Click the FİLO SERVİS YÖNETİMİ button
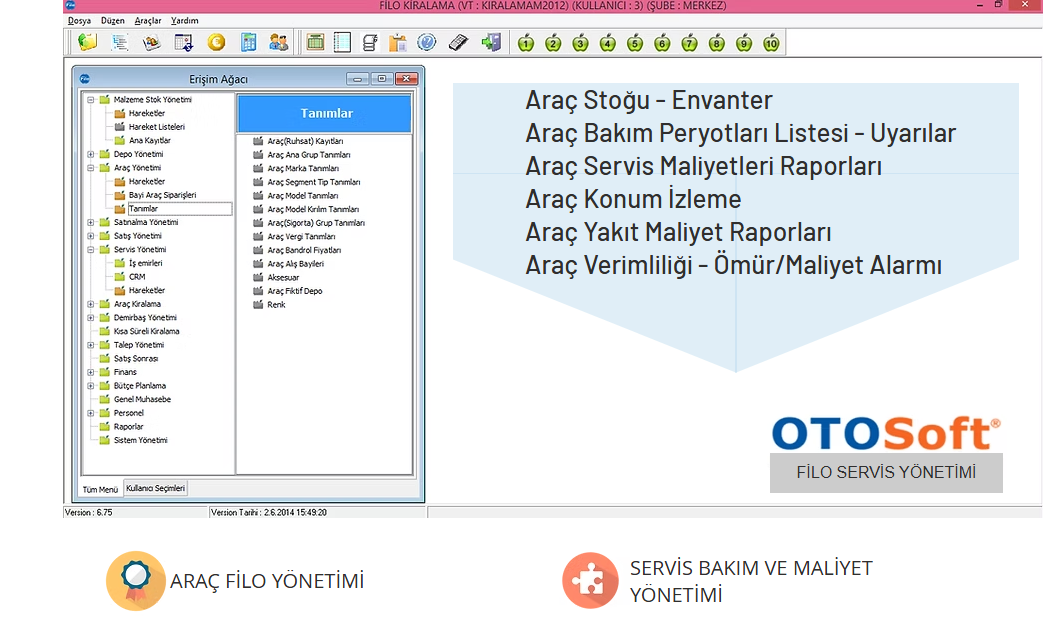Image resolution: width=1063 pixels, height=638 pixels. pyautogui.click(x=886, y=473)
